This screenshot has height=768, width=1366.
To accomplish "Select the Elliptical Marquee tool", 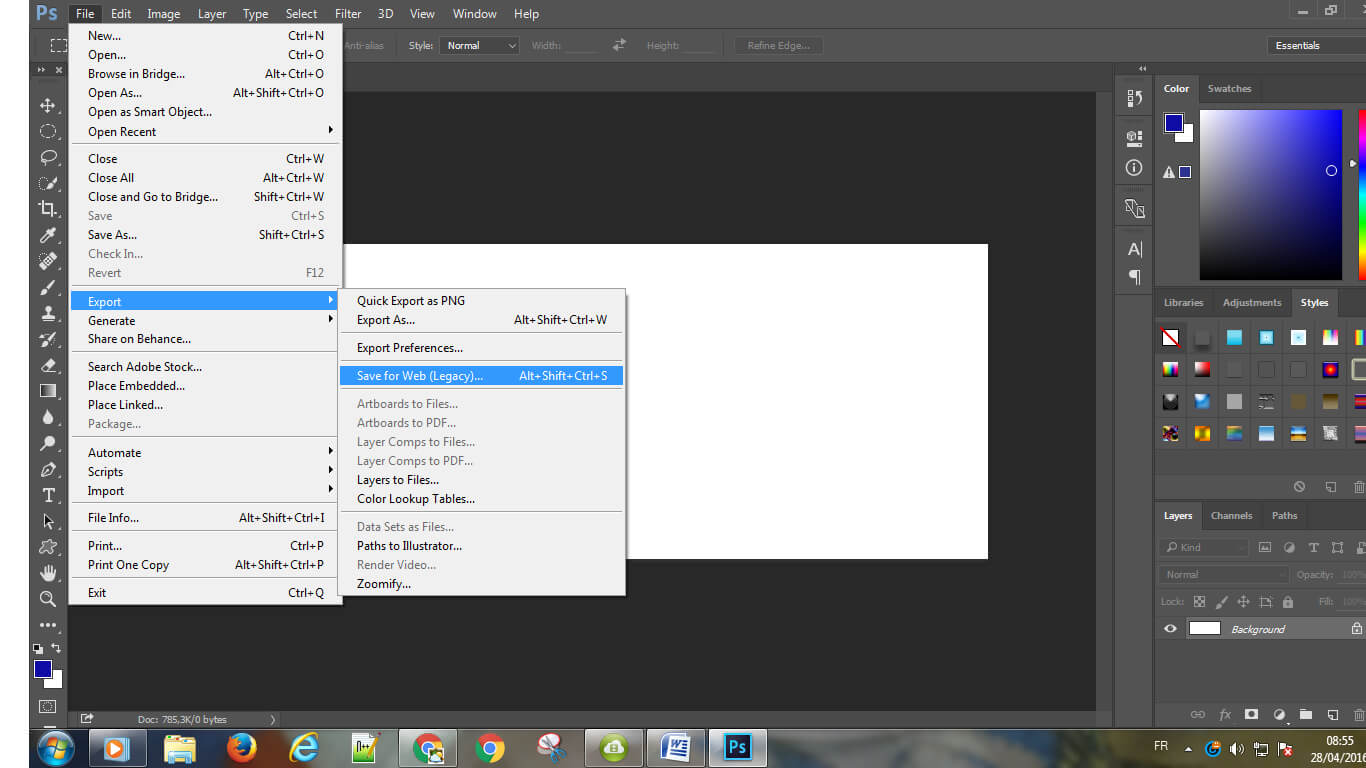I will point(47,131).
